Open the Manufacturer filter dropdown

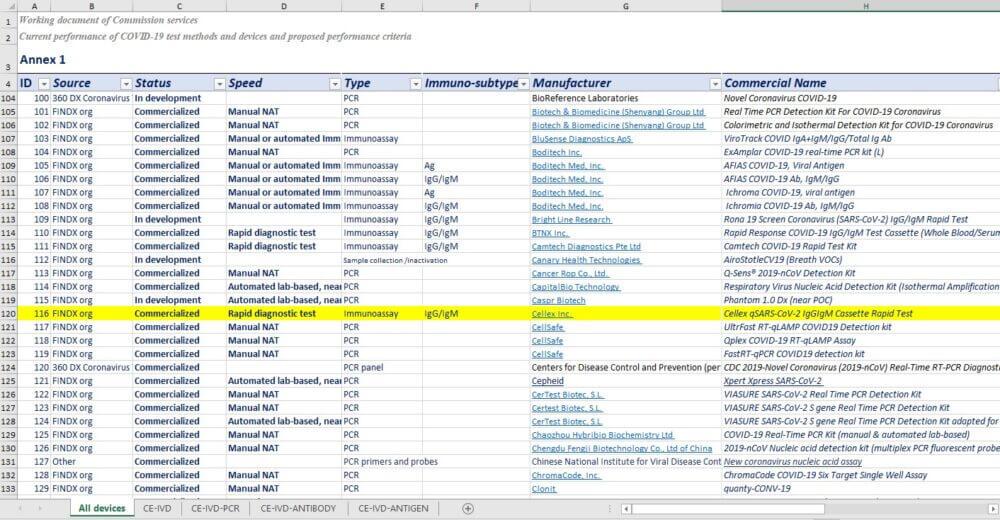pos(714,83)
